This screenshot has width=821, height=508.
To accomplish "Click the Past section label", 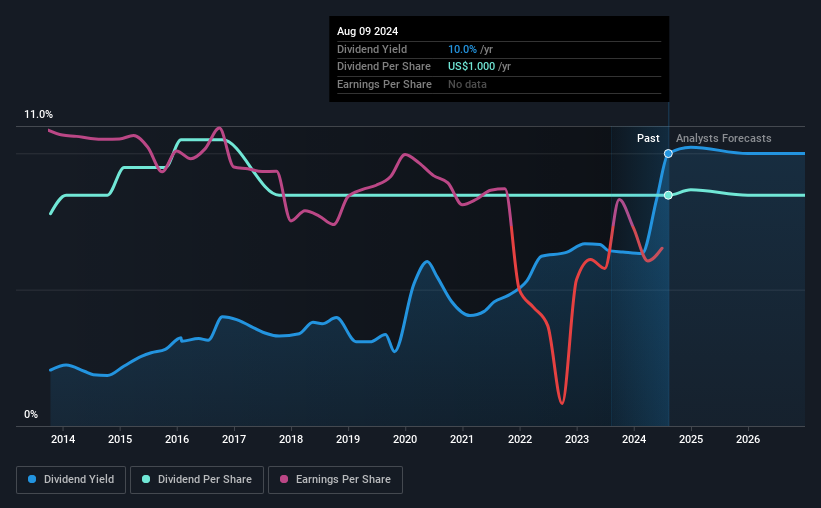I will (648, 138).
